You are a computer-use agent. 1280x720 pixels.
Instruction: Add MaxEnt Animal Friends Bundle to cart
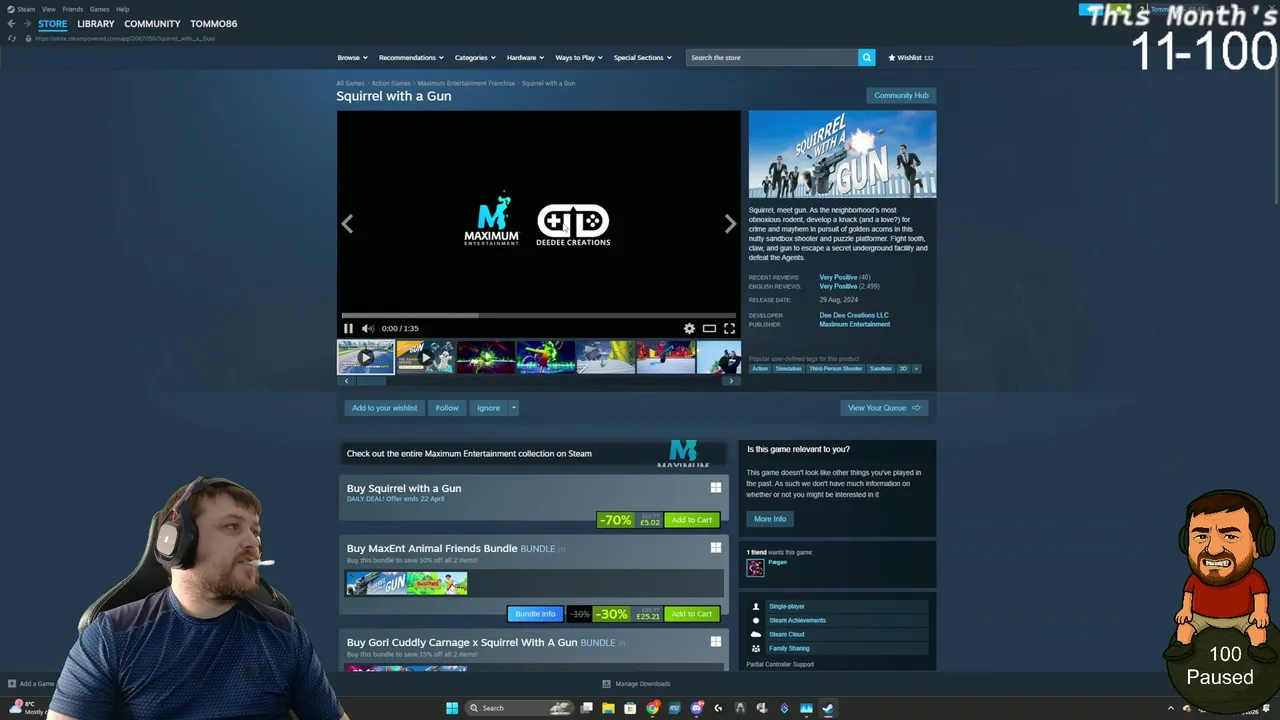691,614
